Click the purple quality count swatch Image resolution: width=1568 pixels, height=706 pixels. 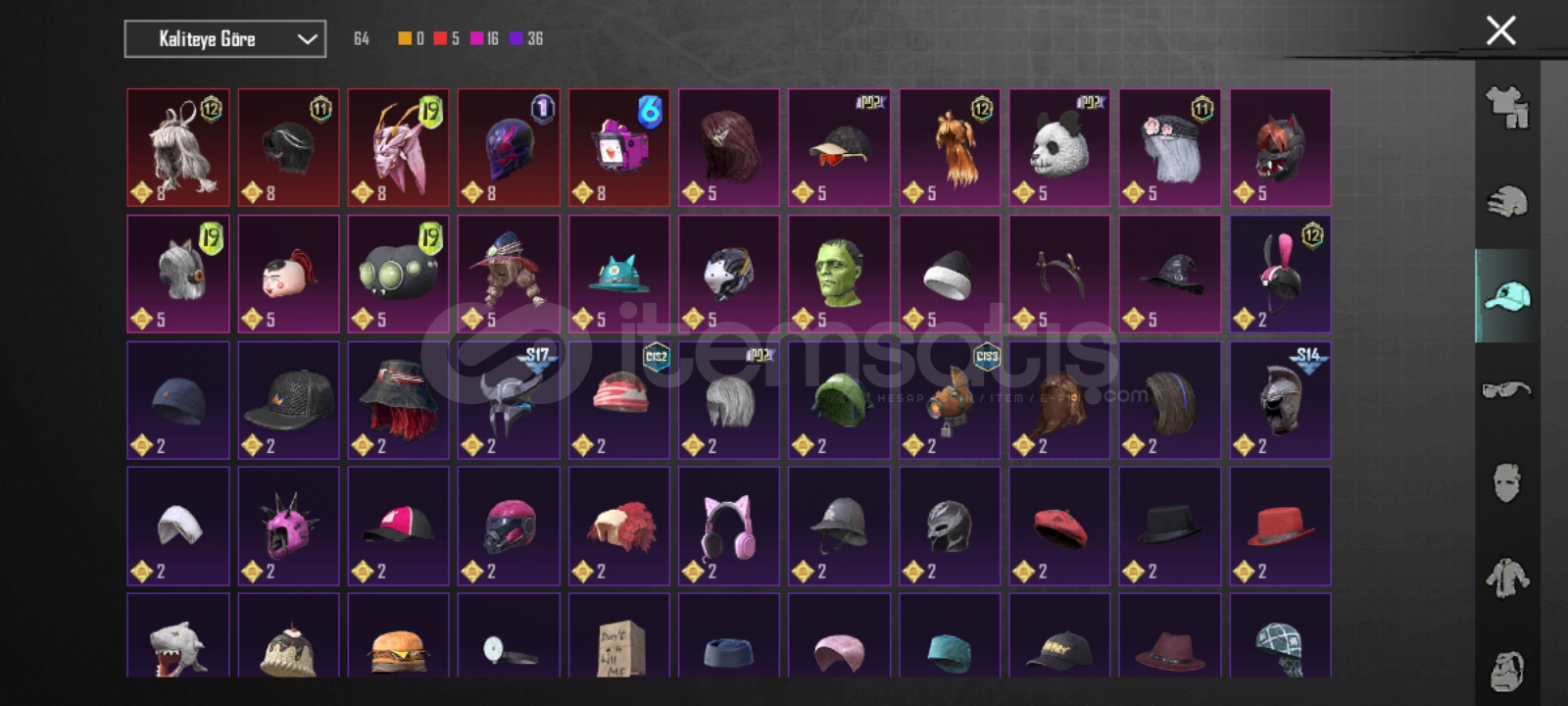pyautogui.click(x=515, y=38)
